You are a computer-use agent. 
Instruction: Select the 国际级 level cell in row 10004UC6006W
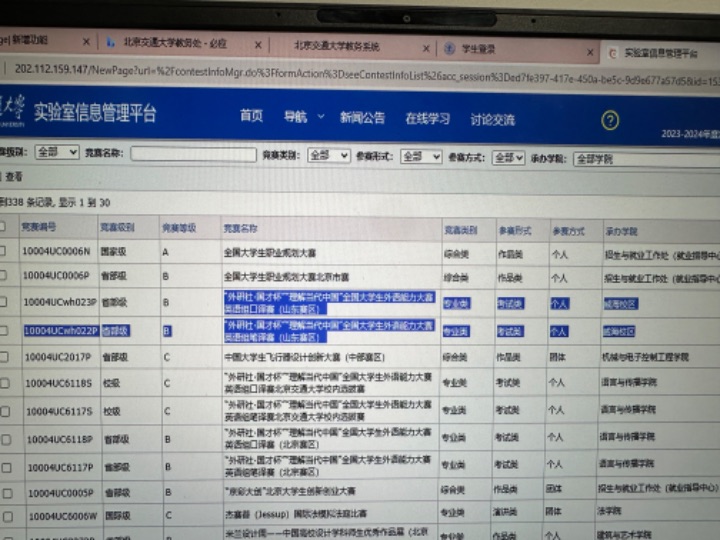click(118, 516)
